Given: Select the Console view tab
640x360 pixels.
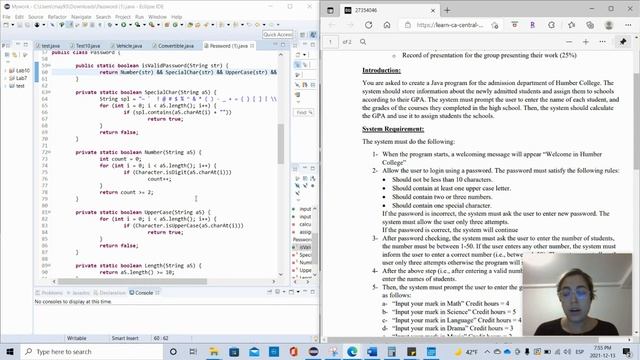Looking at the screenshot, I should (x=141, y=293).
